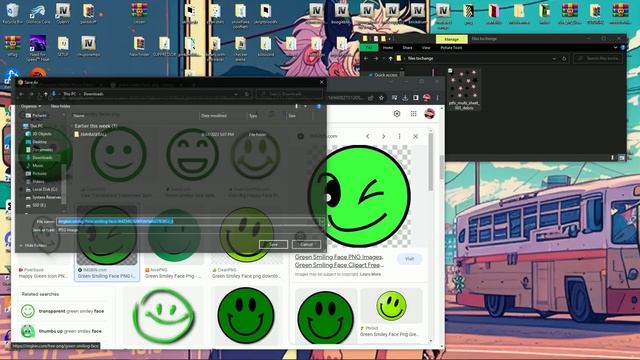Open the SETUP desktop file
Screen dimensions: 640x360
point(63,46)
